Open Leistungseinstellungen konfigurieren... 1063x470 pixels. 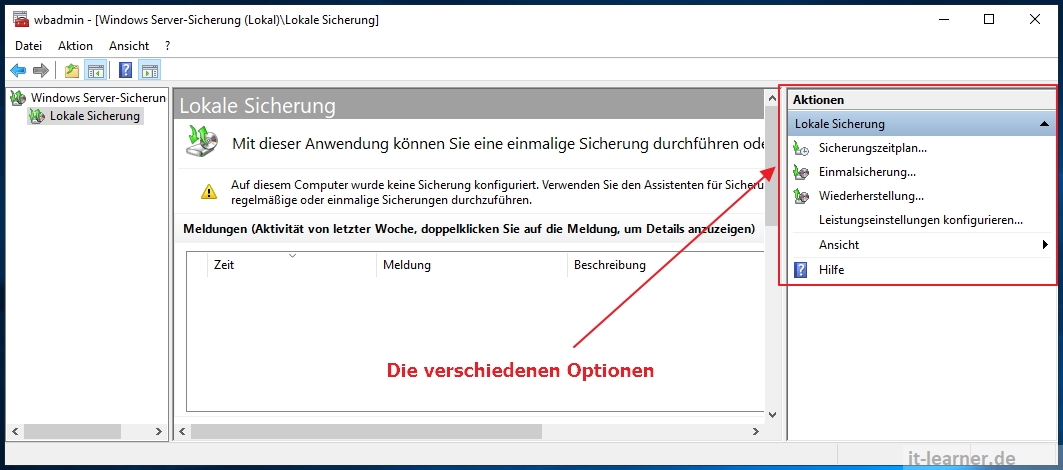(x=921, y=220)
